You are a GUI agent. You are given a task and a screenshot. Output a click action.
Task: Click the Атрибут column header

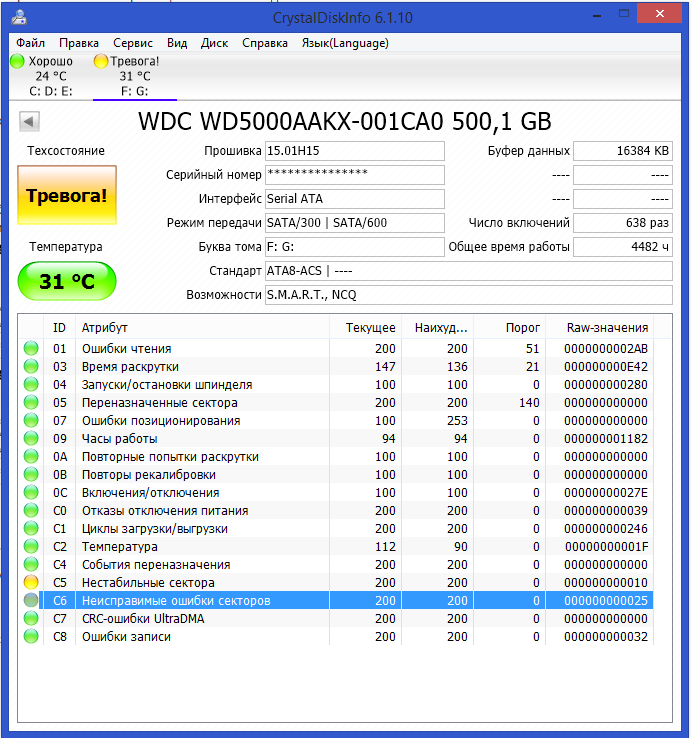click(x=202, y=328)
